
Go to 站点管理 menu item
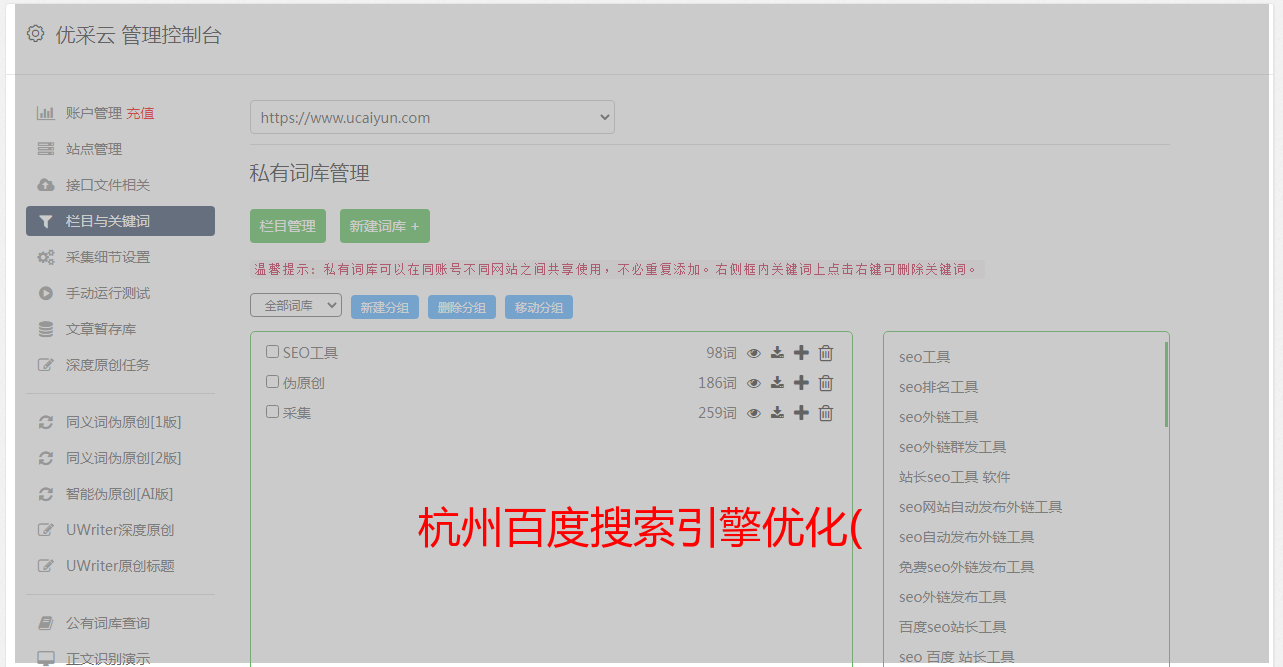pos(94,149)
